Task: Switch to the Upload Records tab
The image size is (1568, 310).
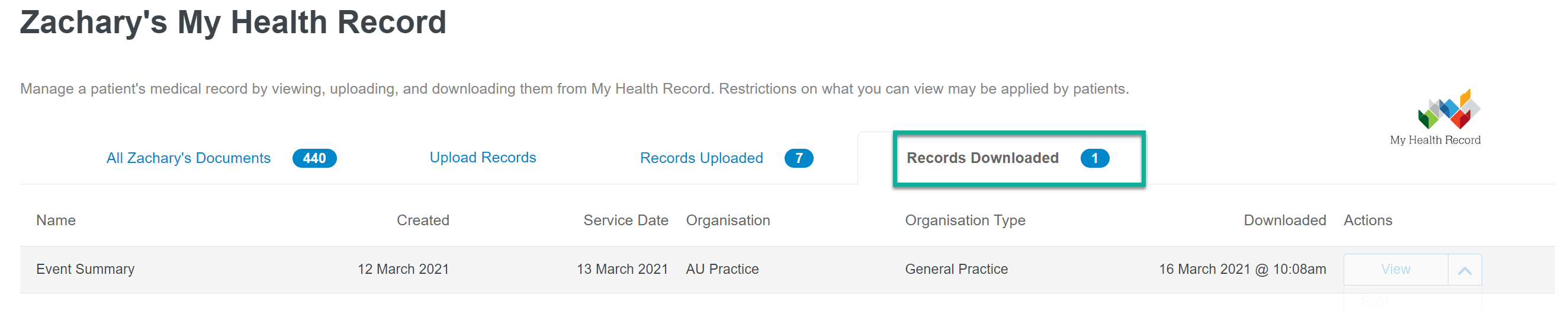Action: point(483,158)
